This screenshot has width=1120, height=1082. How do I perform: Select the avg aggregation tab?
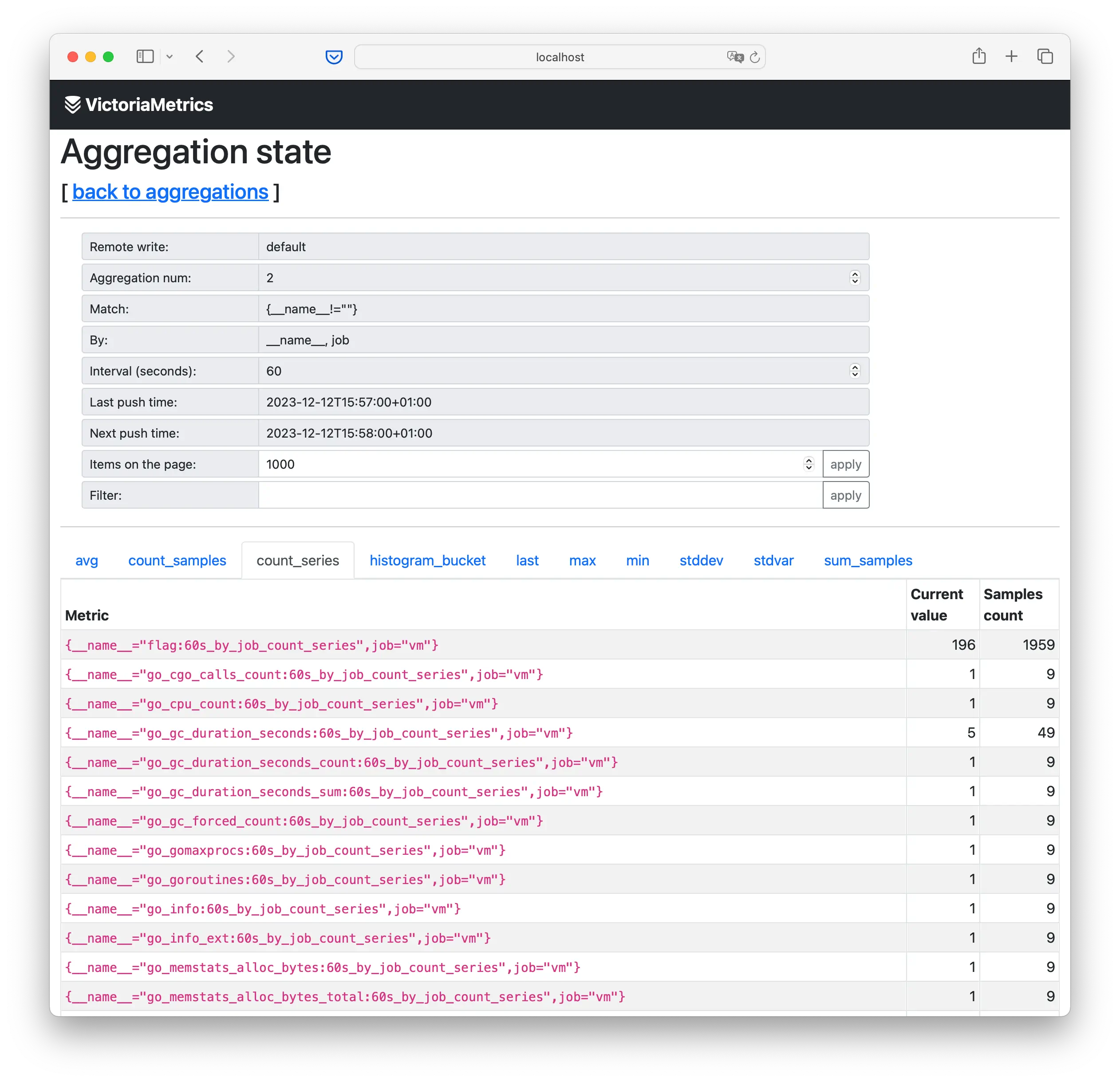point(86,560)
